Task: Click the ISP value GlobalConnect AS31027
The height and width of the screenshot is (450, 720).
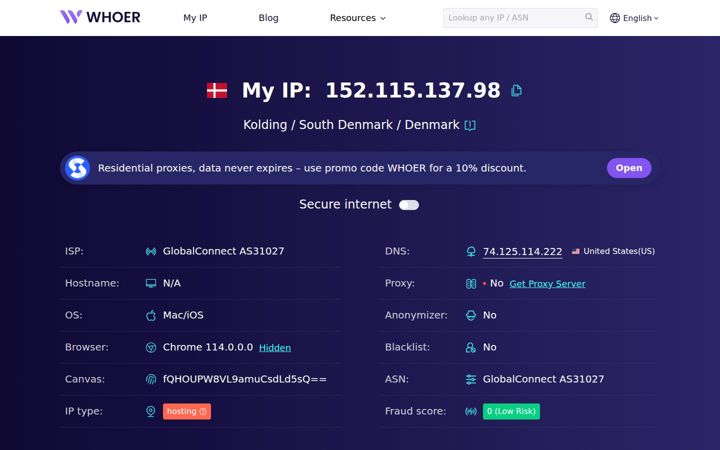Action: pos(223,251)
